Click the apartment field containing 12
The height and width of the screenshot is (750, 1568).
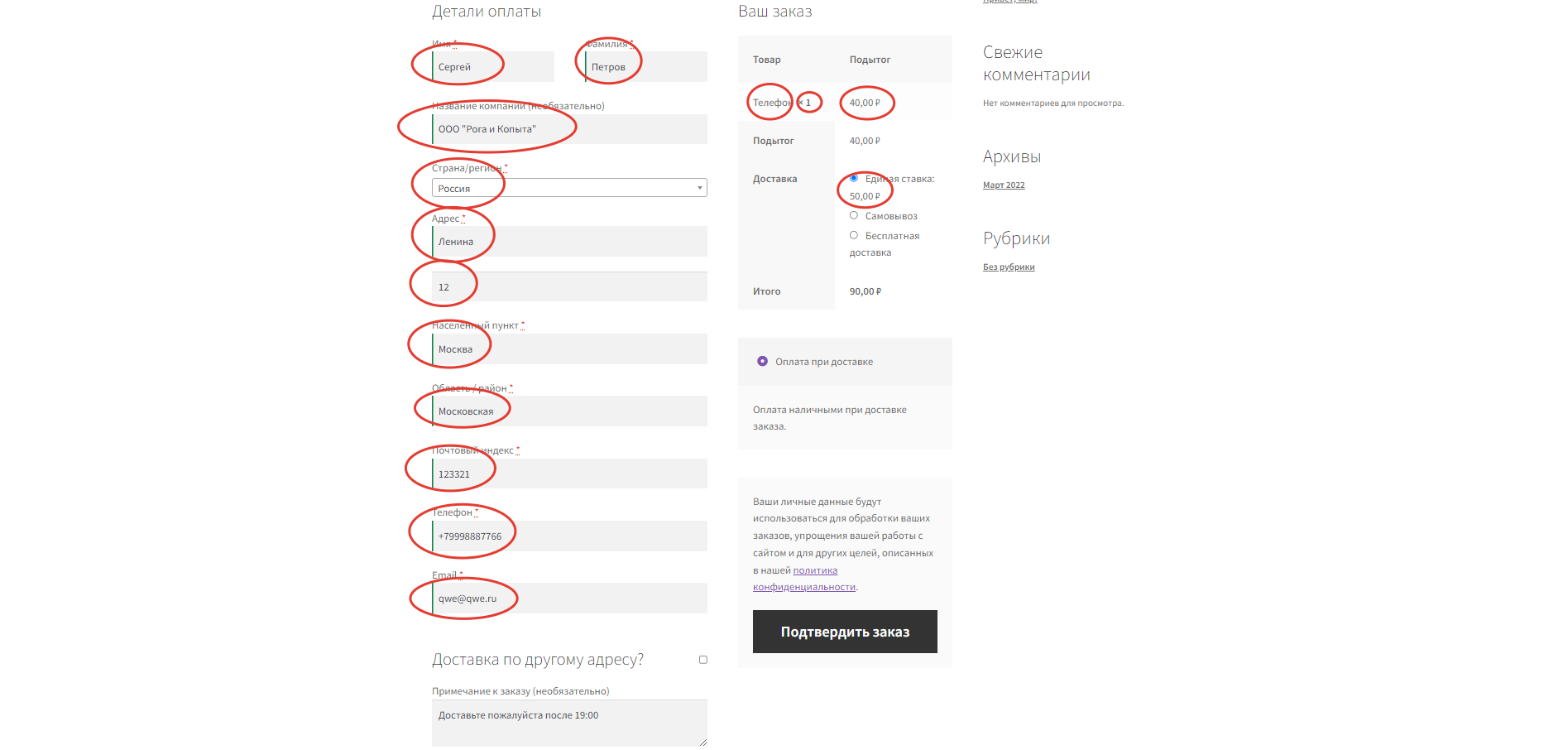pyautogui.click(x=569, y=287)
